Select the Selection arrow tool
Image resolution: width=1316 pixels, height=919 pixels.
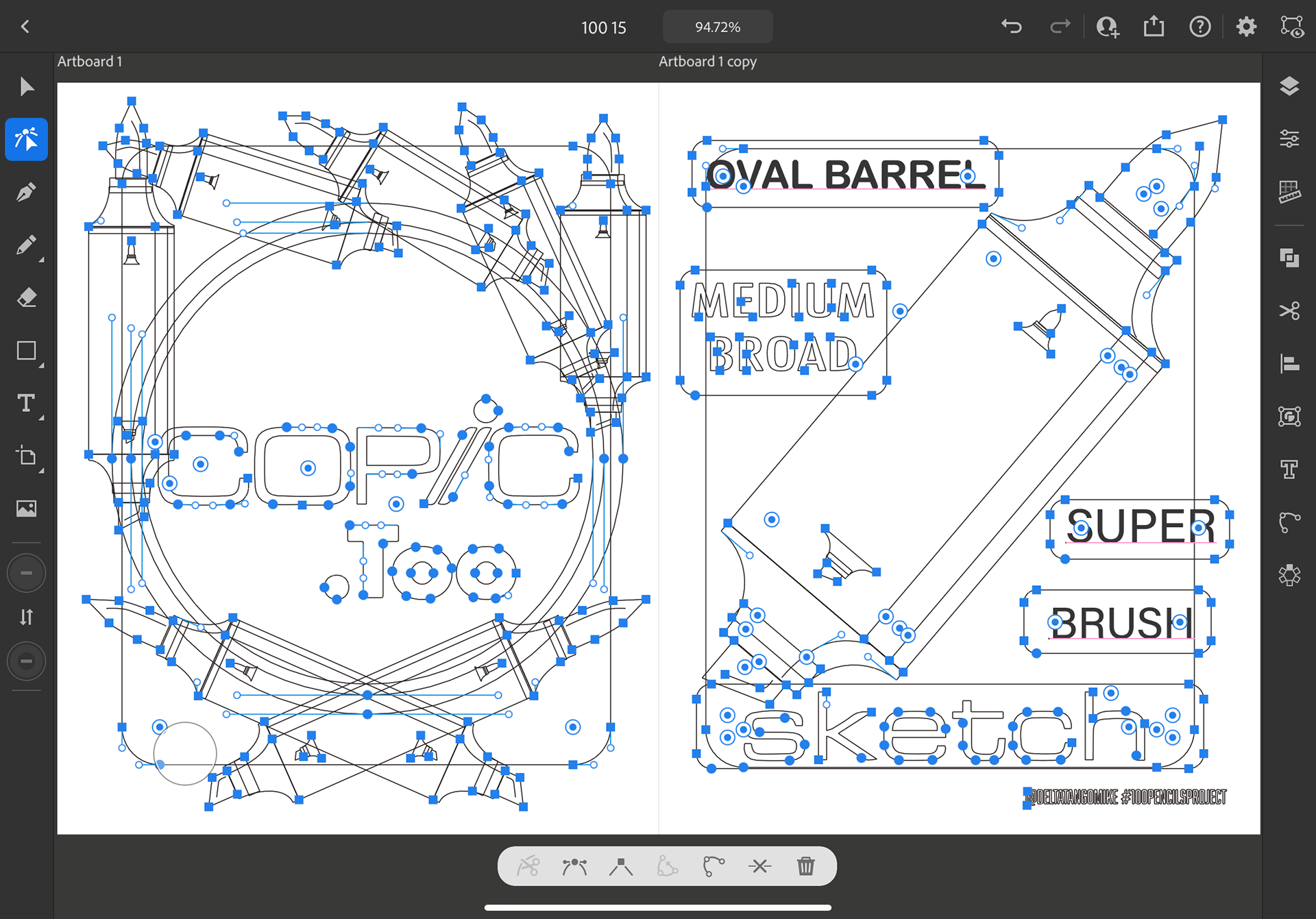pos(27,87)
